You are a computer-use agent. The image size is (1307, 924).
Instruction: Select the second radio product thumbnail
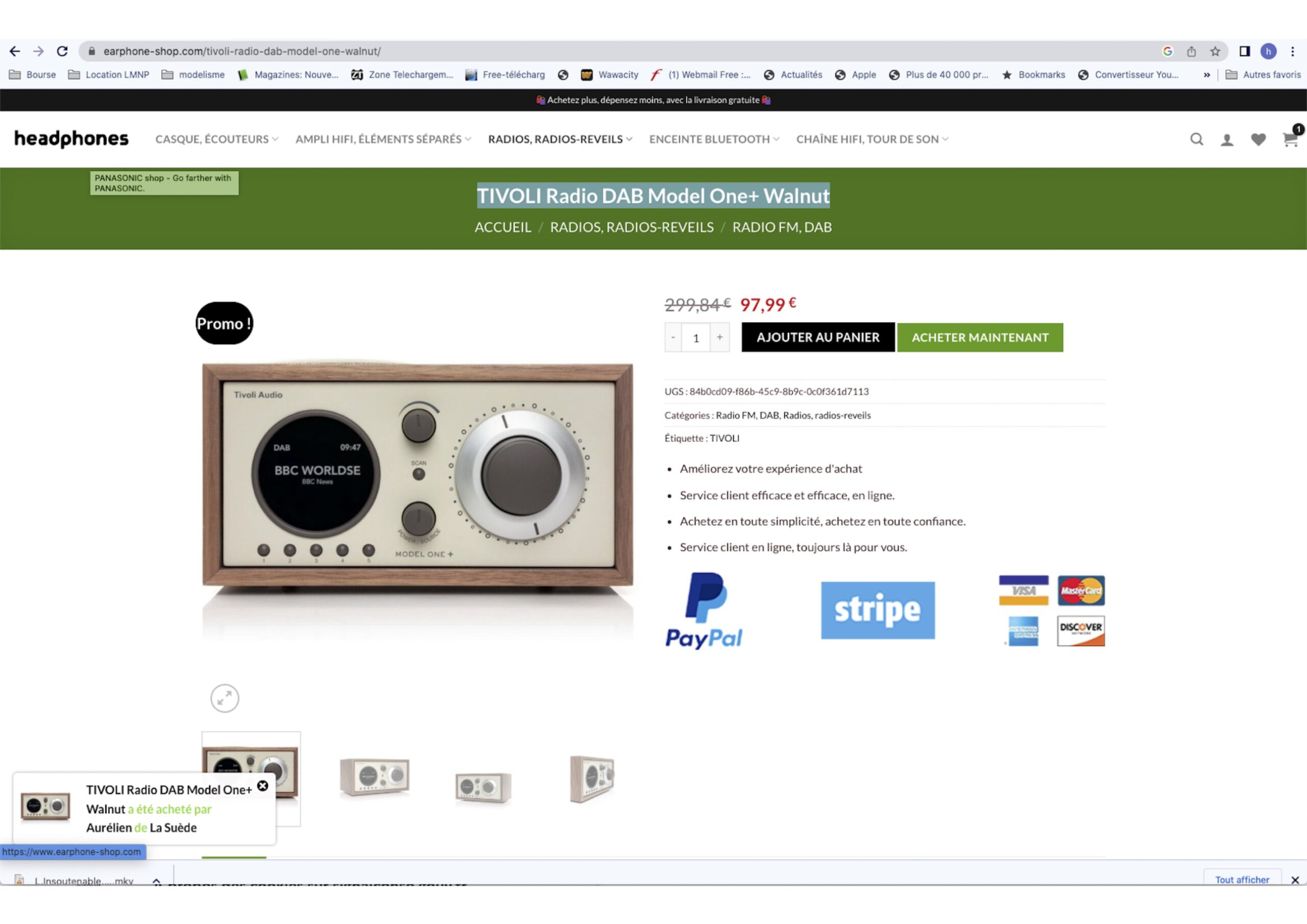[x=374, y=777]
